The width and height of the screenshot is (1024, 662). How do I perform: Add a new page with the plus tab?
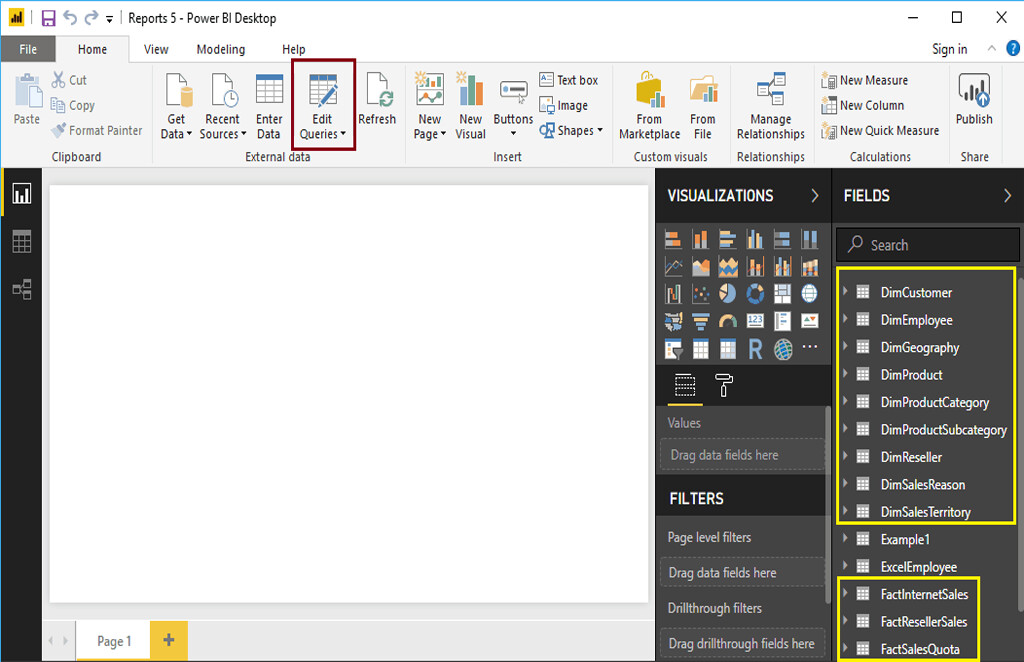coord(168,641)
